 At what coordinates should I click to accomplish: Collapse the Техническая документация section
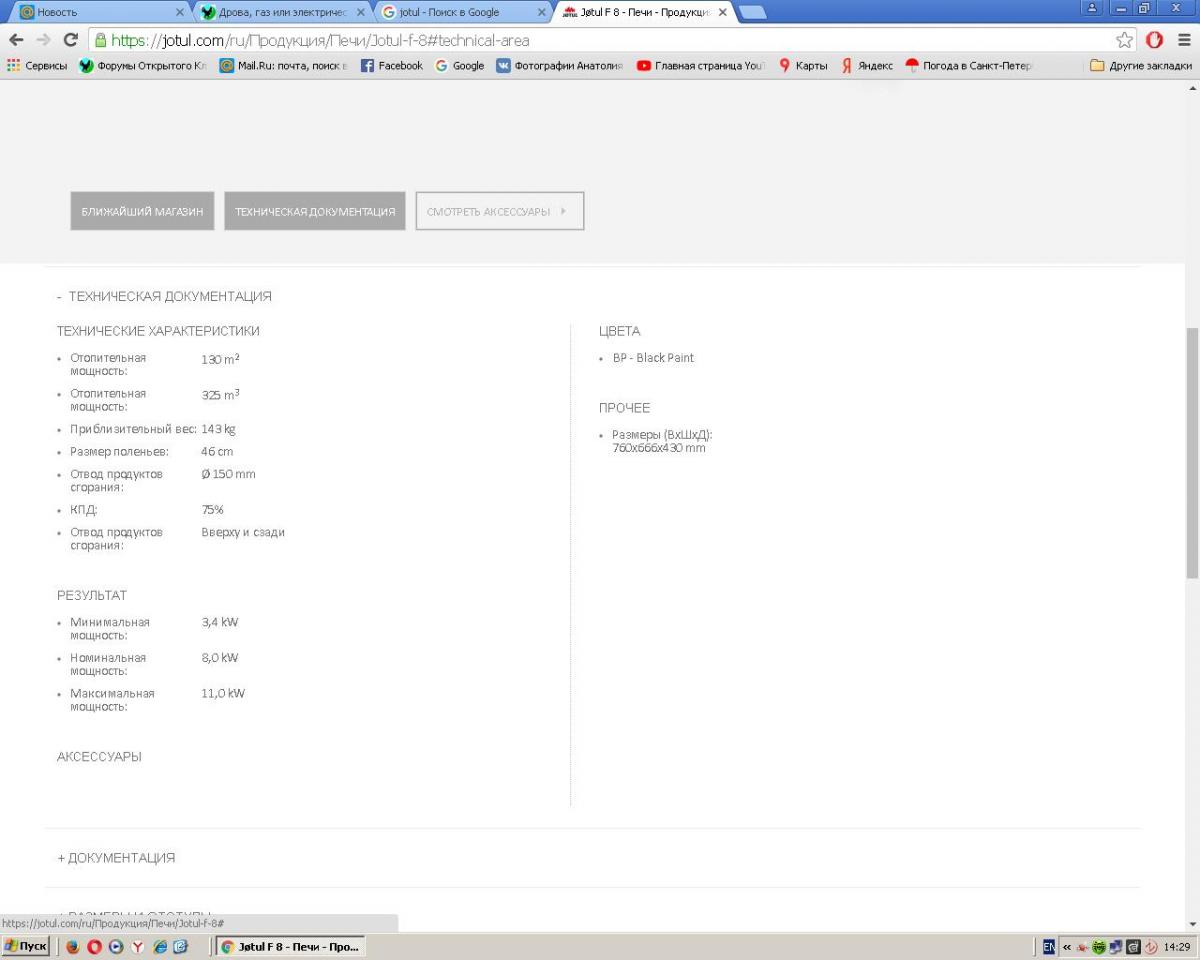164,297
